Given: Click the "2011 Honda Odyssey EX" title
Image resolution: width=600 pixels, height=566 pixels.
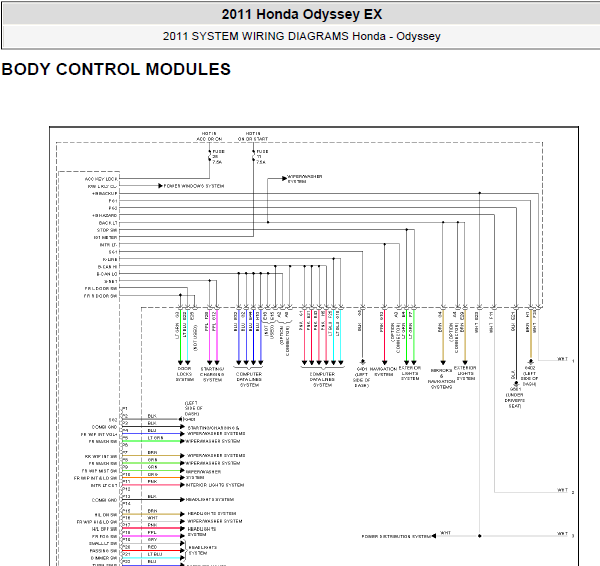Looking at the screenshot, I should click(x=302, y=14).
